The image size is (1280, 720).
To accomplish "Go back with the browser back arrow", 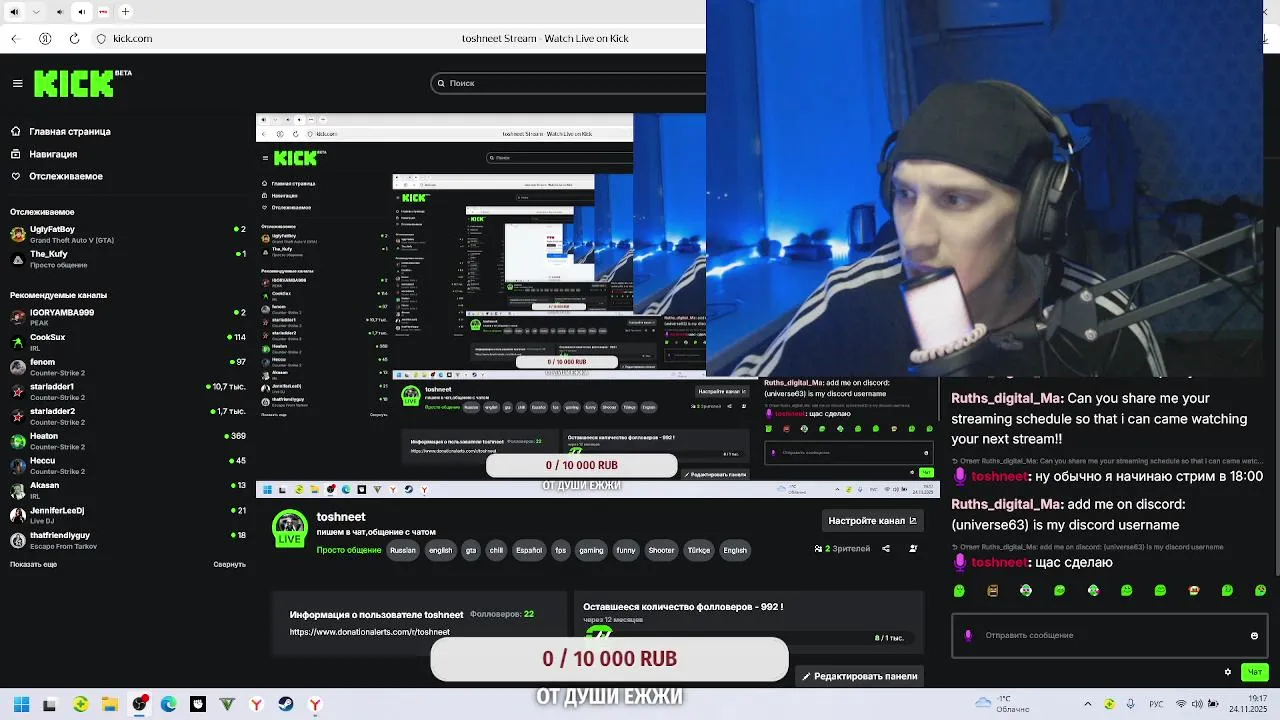I will [x=15, y=39].
